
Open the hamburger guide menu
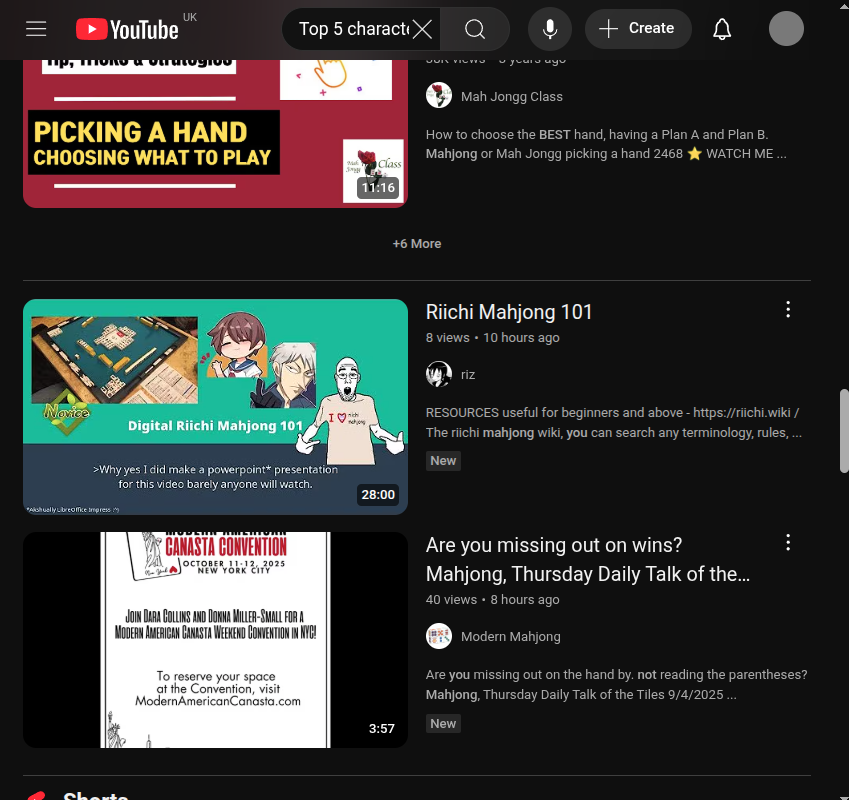tap(36, 29)
